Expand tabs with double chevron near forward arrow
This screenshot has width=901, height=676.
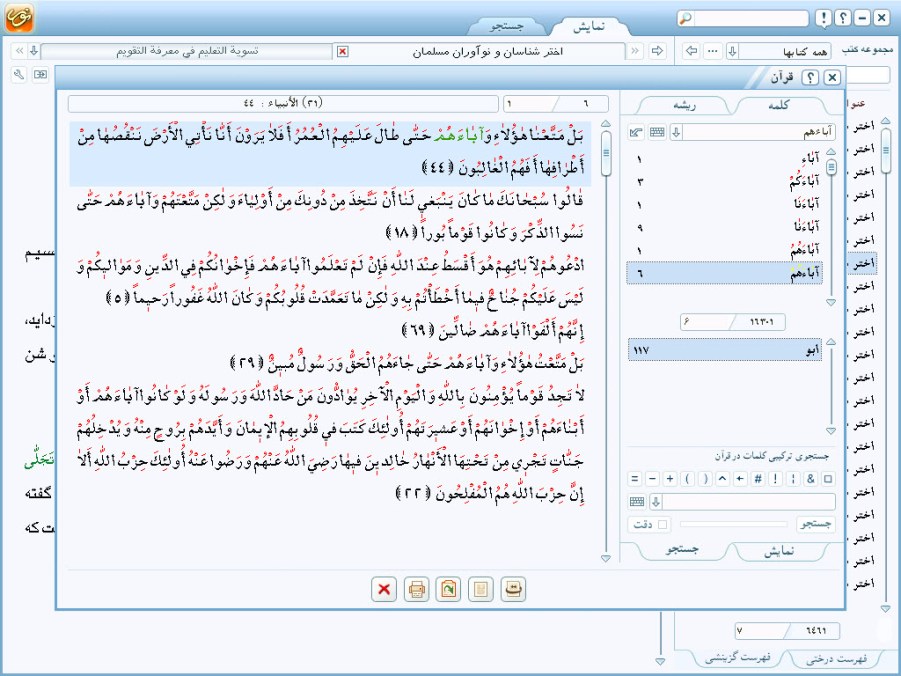(x=635, y=51)
